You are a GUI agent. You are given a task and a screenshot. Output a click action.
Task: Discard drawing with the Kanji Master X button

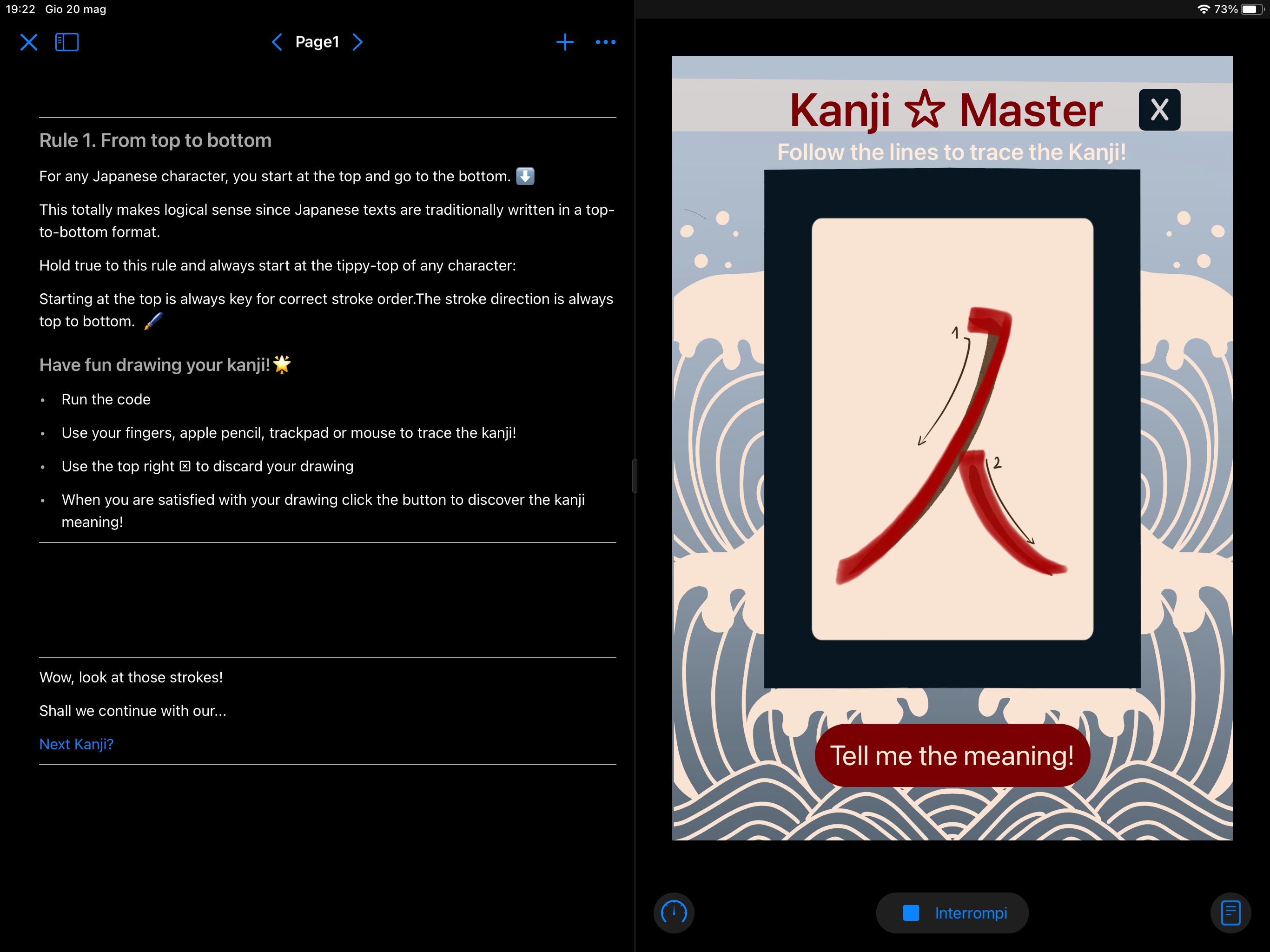coord(1159,110)
